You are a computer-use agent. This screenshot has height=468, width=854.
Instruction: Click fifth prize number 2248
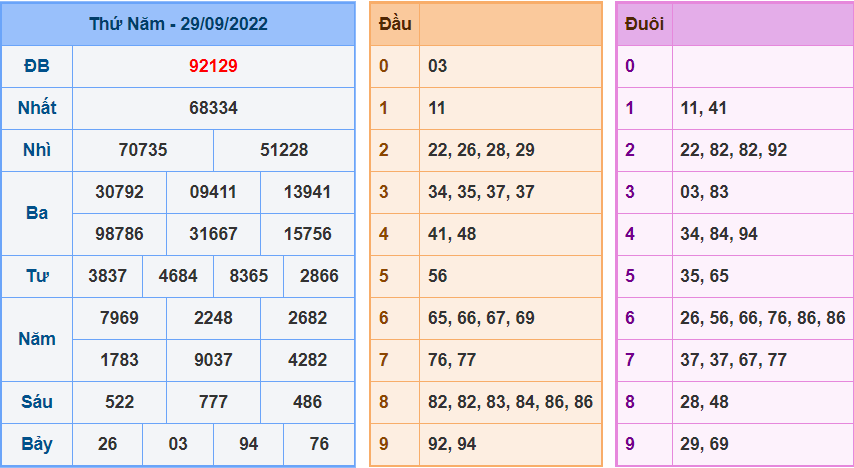coord(214,318)
